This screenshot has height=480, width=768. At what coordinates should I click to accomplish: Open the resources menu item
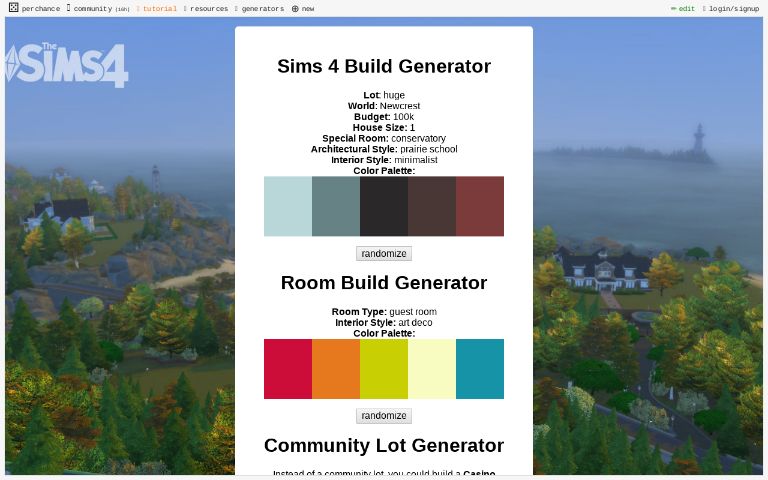click(206, 8)
